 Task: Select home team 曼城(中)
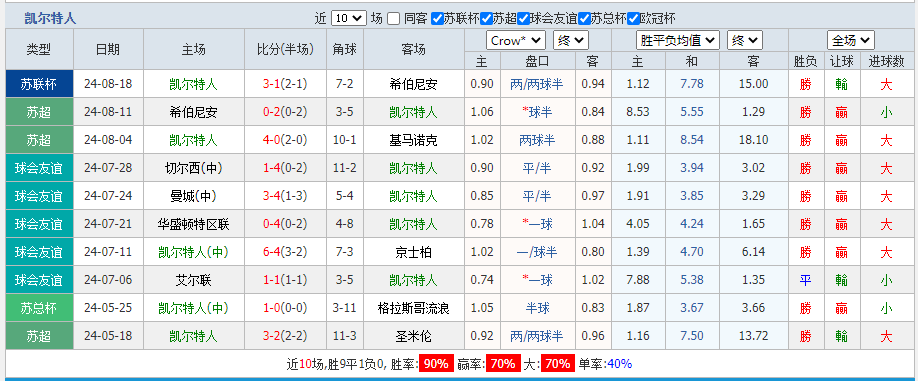click(x=193, y=196)
